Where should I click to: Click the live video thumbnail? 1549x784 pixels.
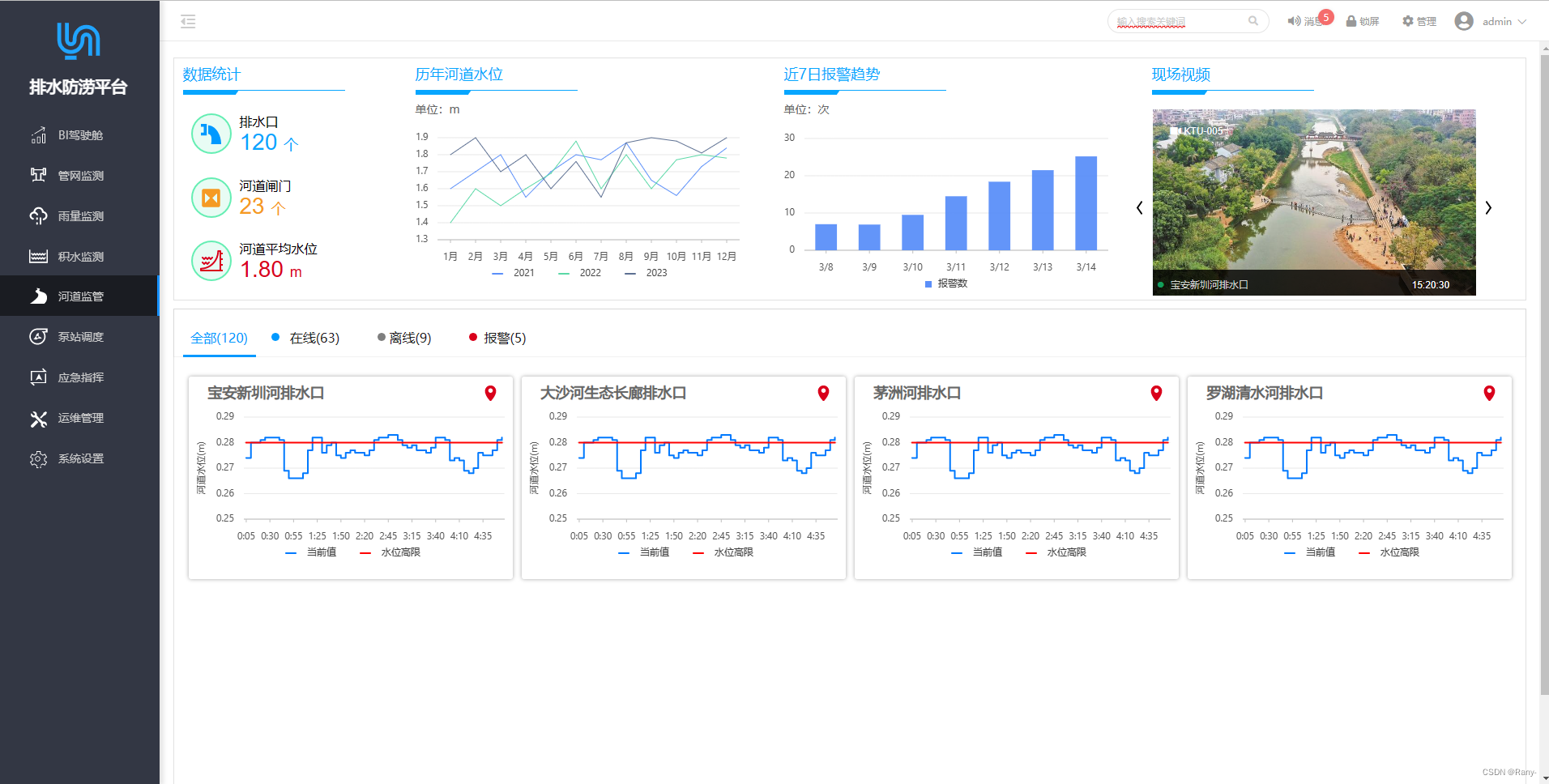1314,202
